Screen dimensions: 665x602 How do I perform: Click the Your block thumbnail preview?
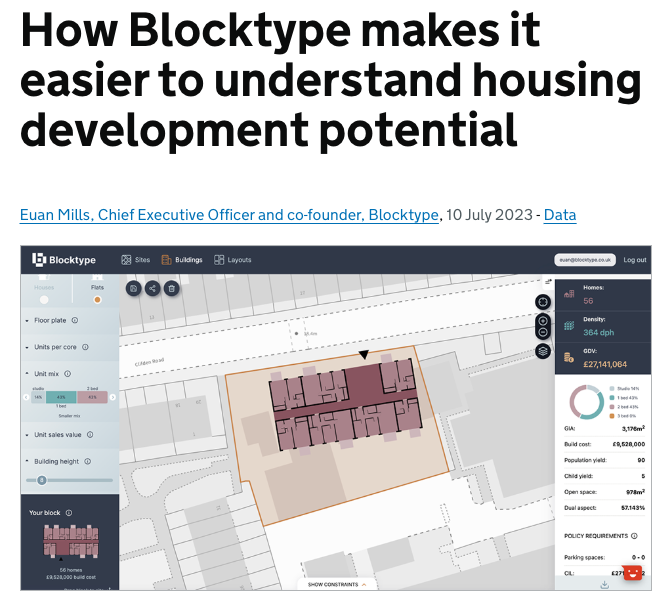(71, 541)
